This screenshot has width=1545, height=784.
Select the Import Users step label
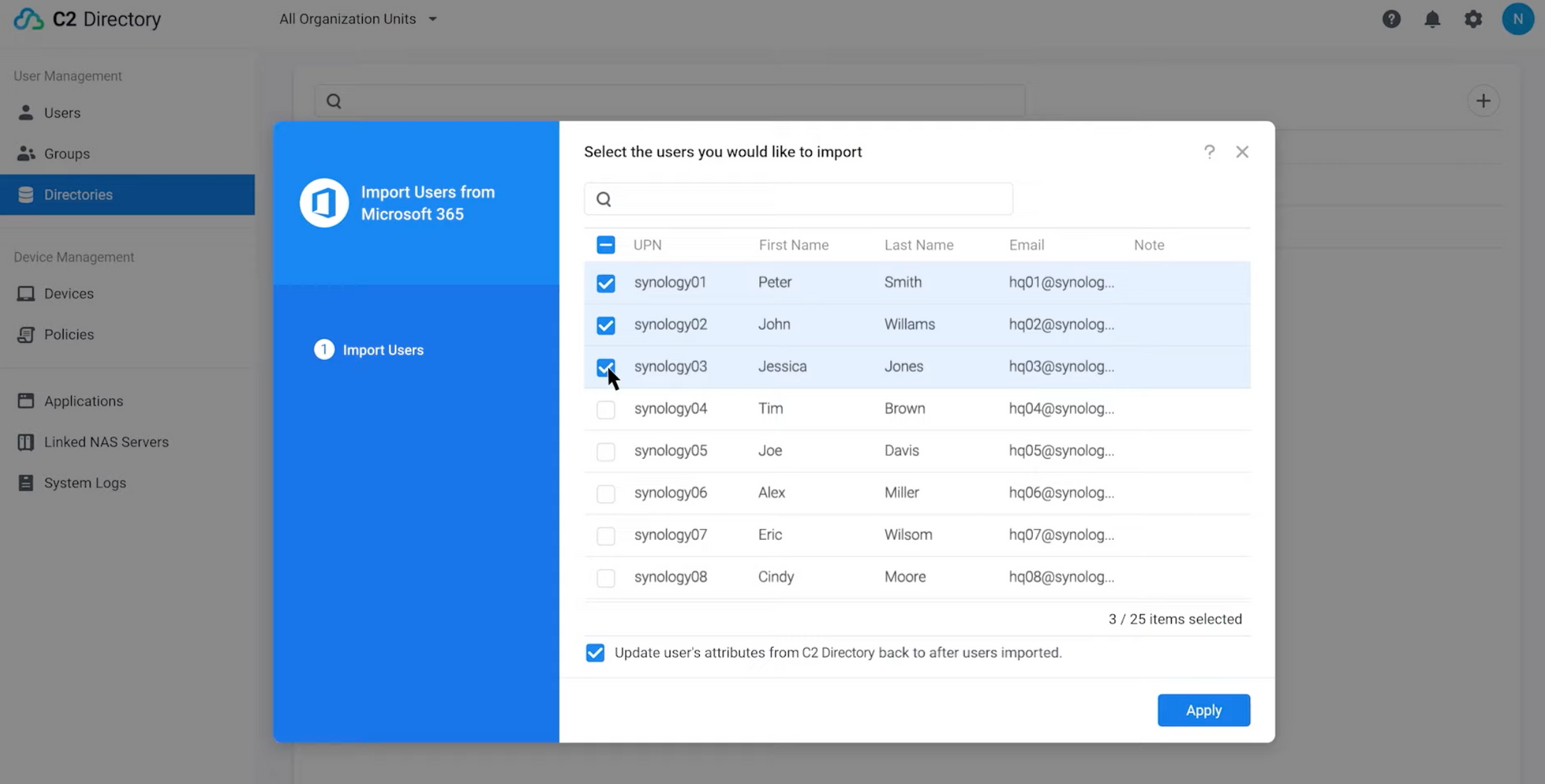tap(383, 350)
